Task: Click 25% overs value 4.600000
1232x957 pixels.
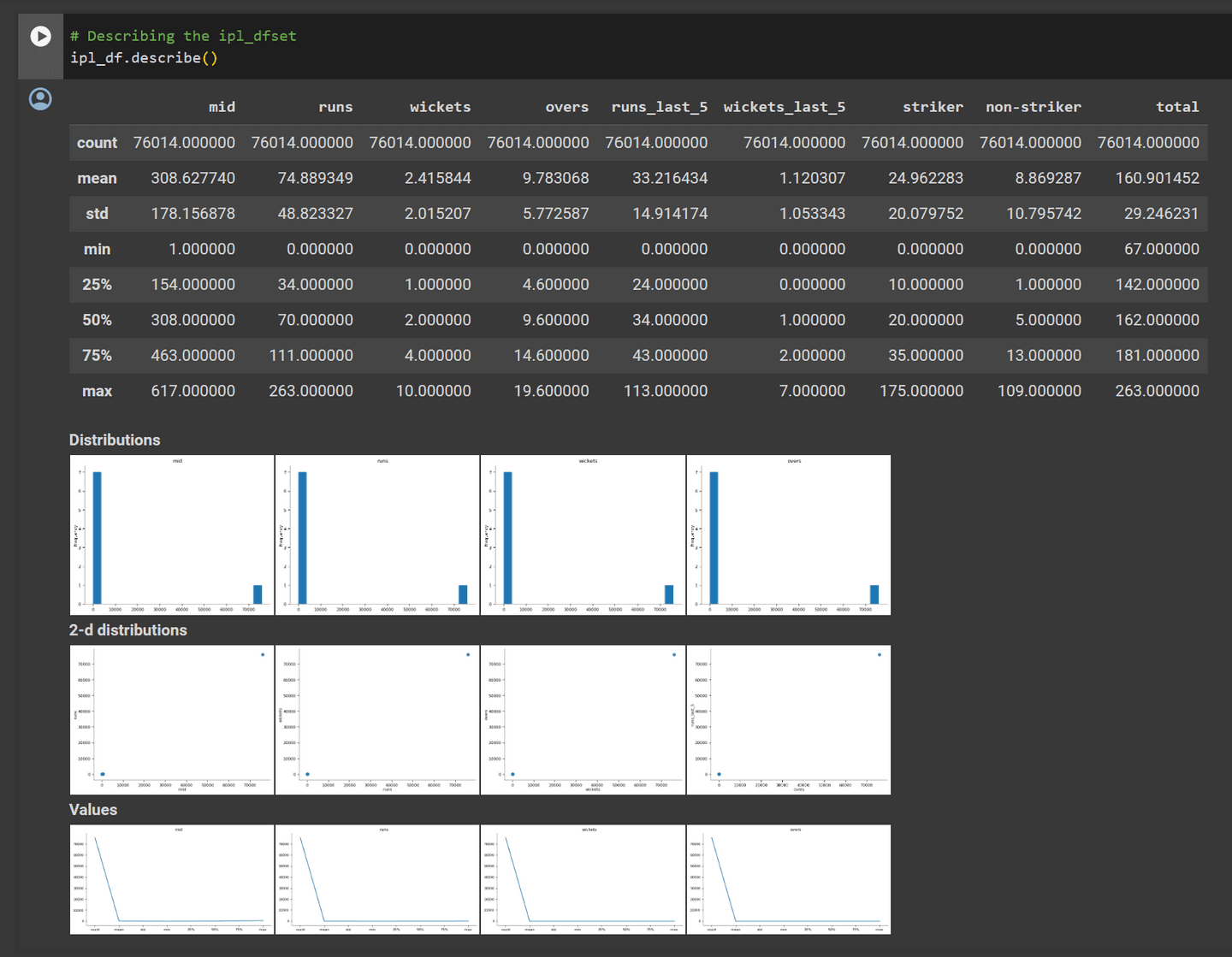Action: click(x=555, y=285)
